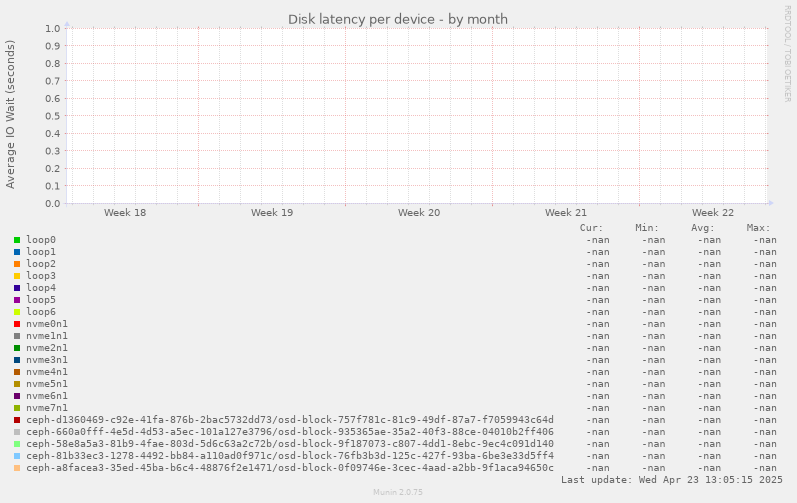Click the loop2 legend label
This screenshot has height=503, width=797.
pyautogui.click(x=41, y=264)
